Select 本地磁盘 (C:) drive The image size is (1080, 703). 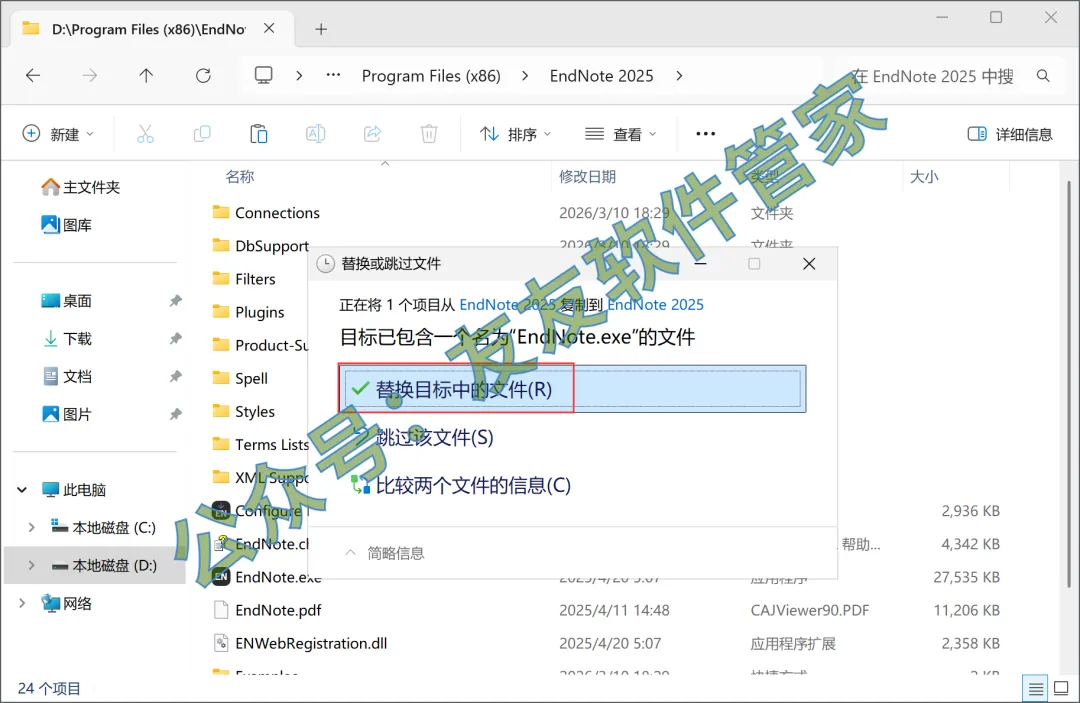point(103,527)
